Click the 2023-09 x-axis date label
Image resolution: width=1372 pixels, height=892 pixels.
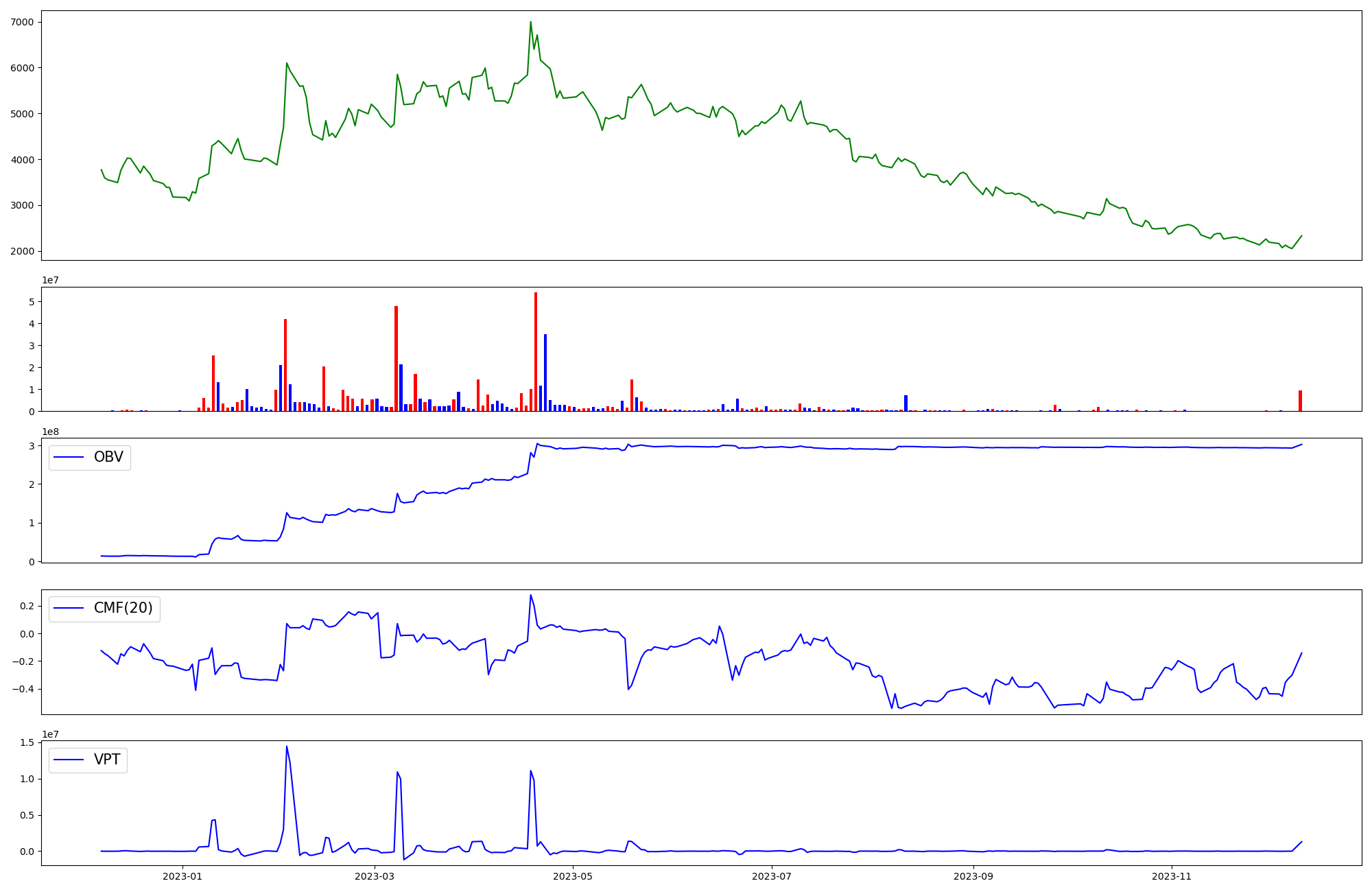click(x=973, y=876)
